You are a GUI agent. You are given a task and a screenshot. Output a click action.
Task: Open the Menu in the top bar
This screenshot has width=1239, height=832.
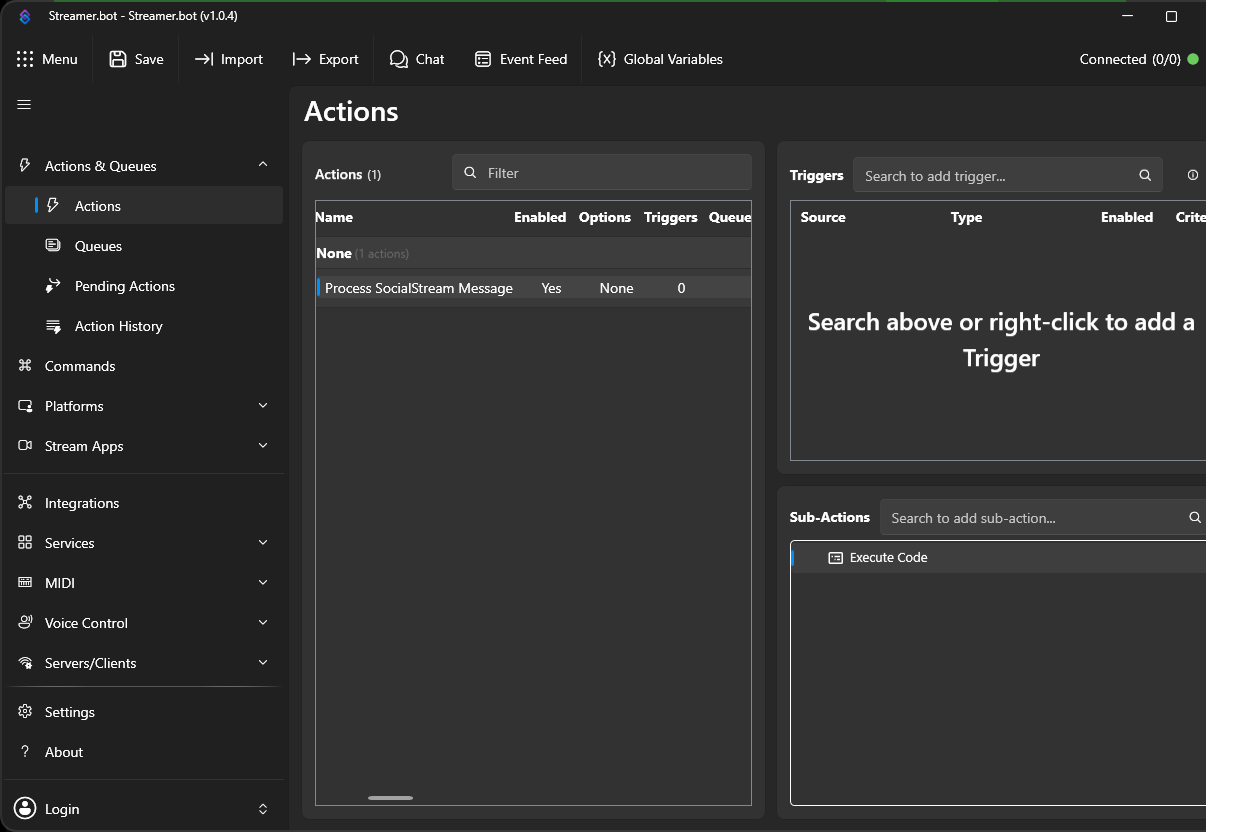point(48,59)
